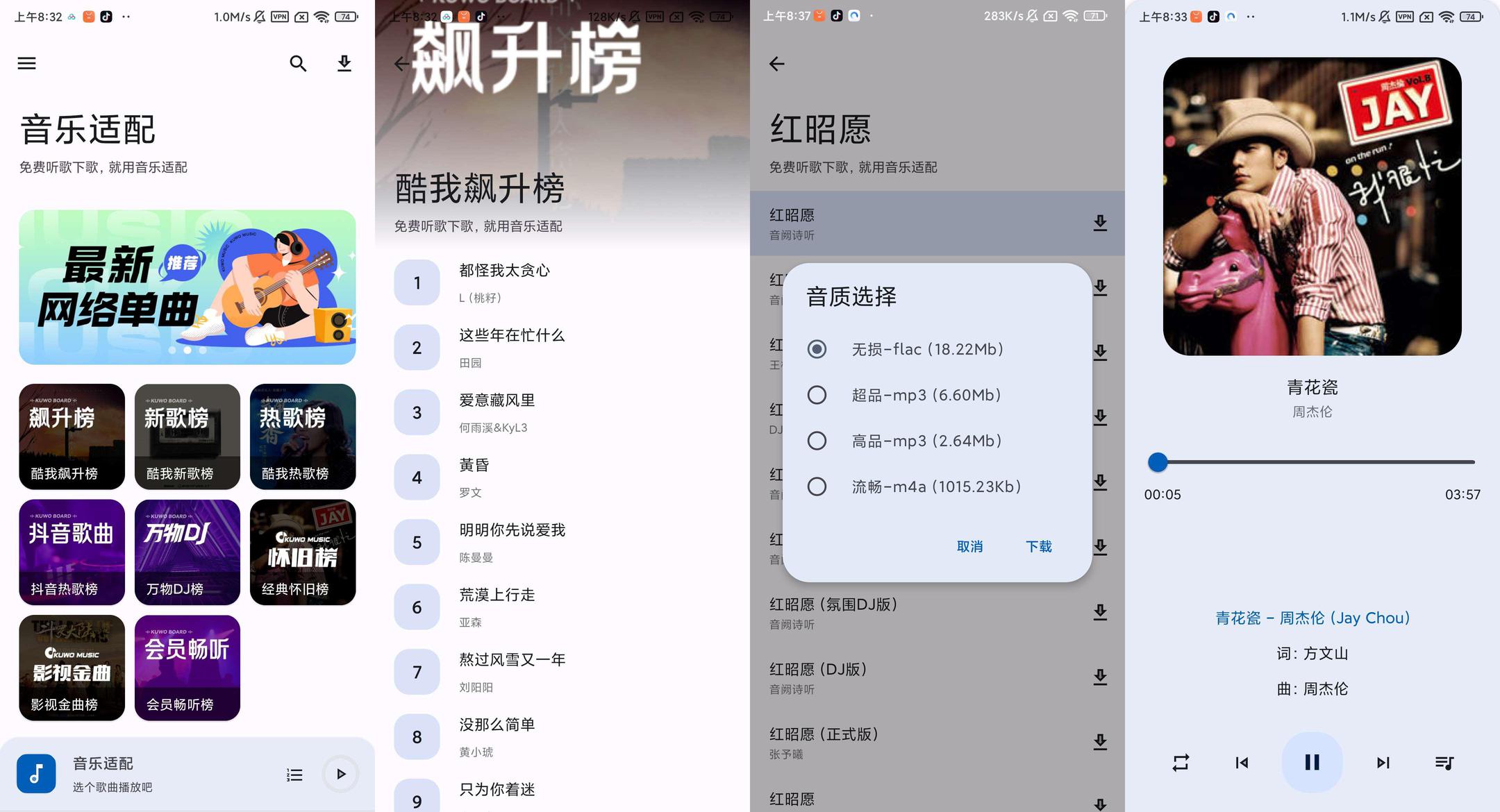The image size is (1500, 812).
Task: Choose 流畅-m4a quality radio button
Action: (817, 487)
